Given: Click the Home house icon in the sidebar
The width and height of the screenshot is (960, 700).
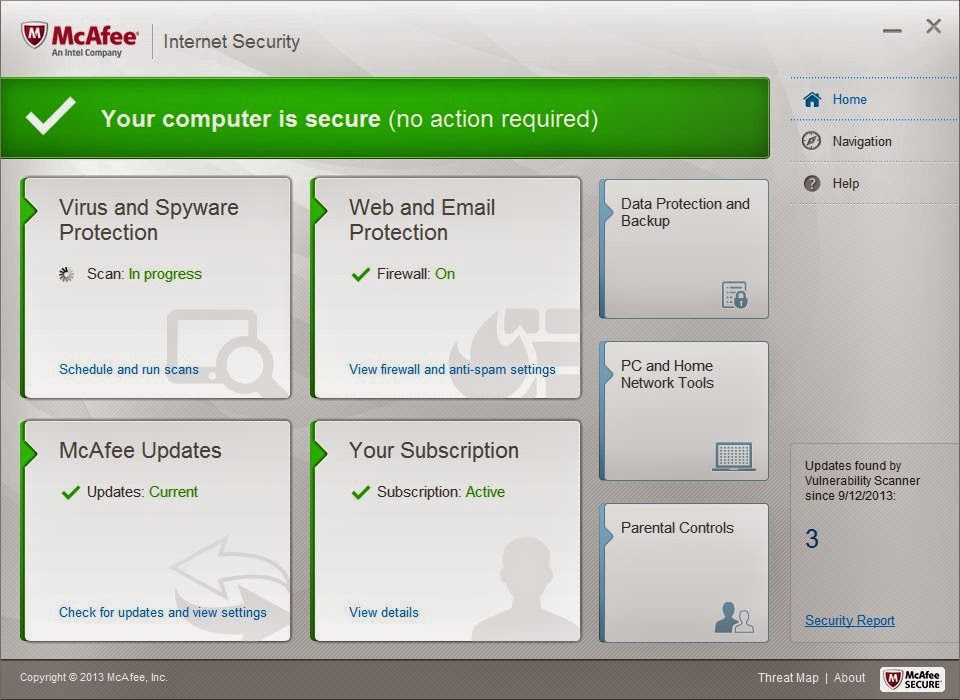Looking at the screenshot, I should [x=814, y=99].
